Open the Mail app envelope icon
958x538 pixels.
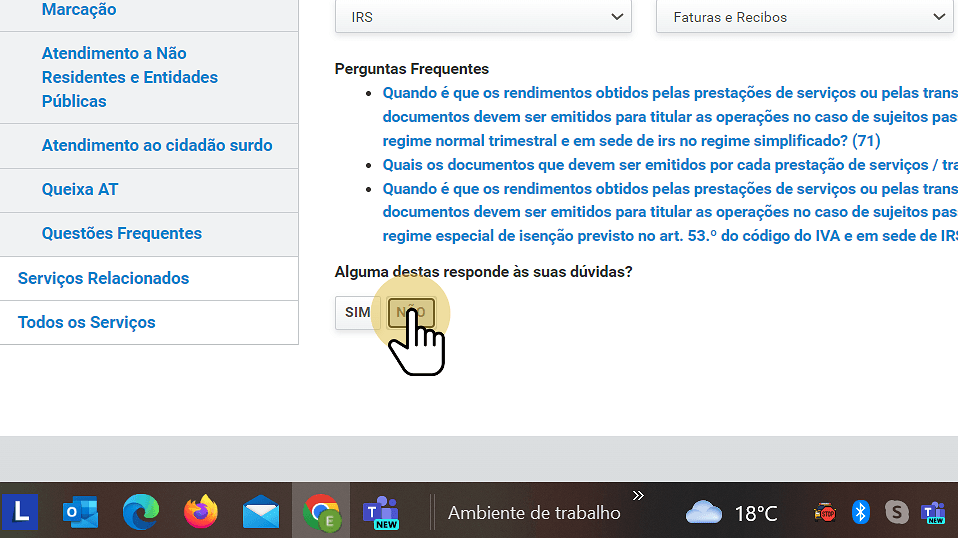tap(261, 512)
